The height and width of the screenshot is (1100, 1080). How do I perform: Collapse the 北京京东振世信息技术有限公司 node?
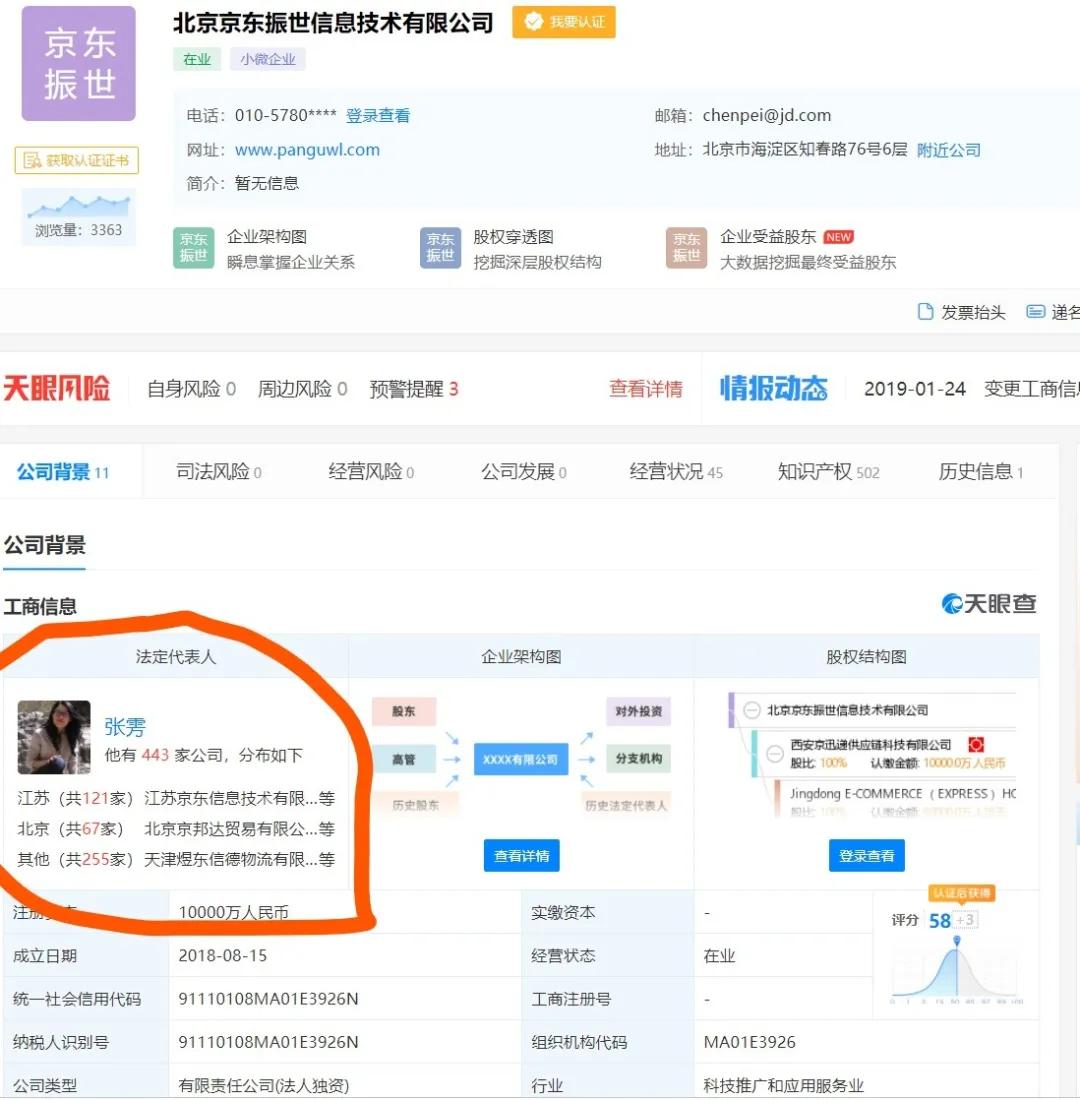pos(752,712)
